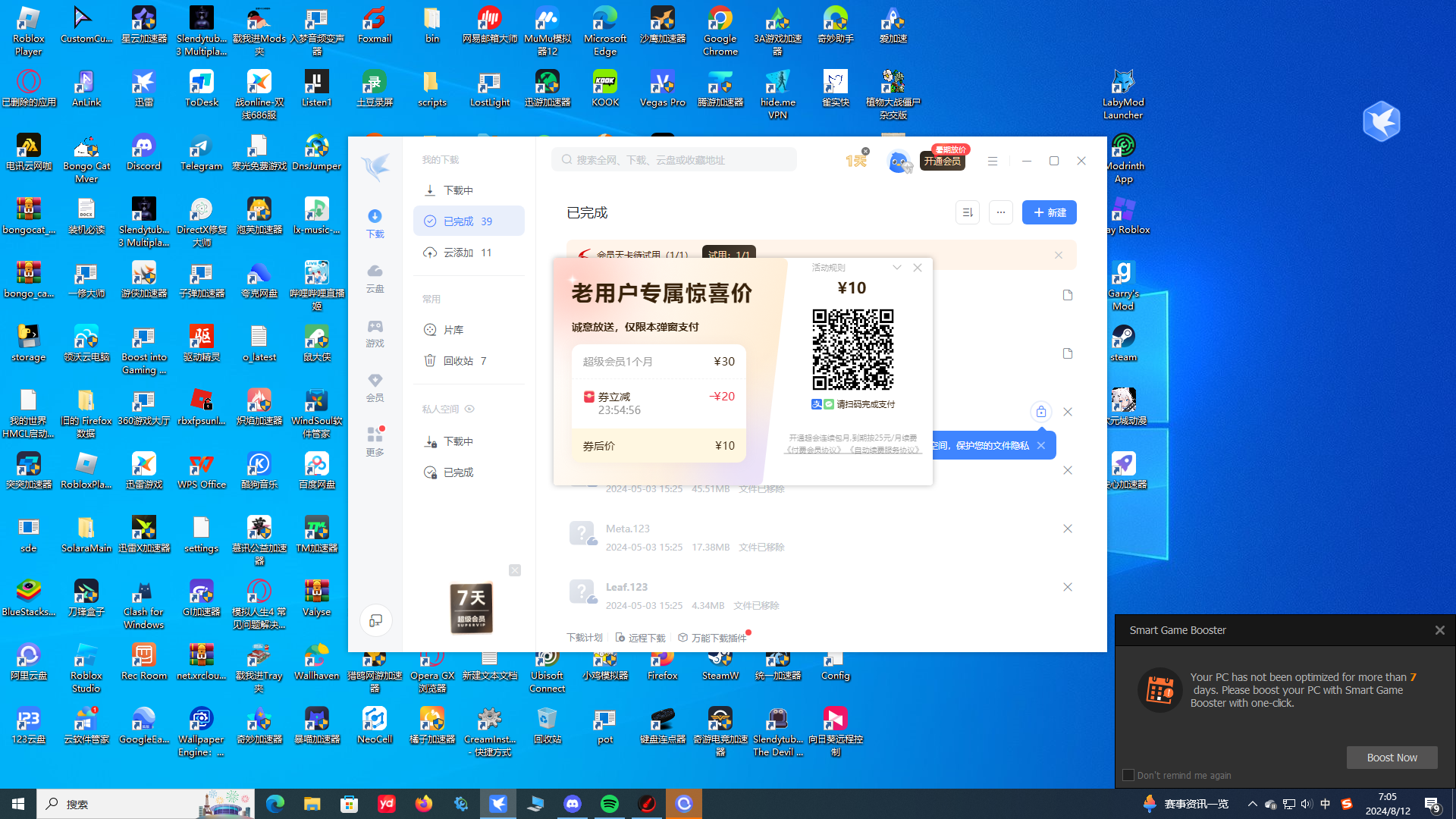
Task: Click the sort list icon beside 新建
Action: click(967, 212)
